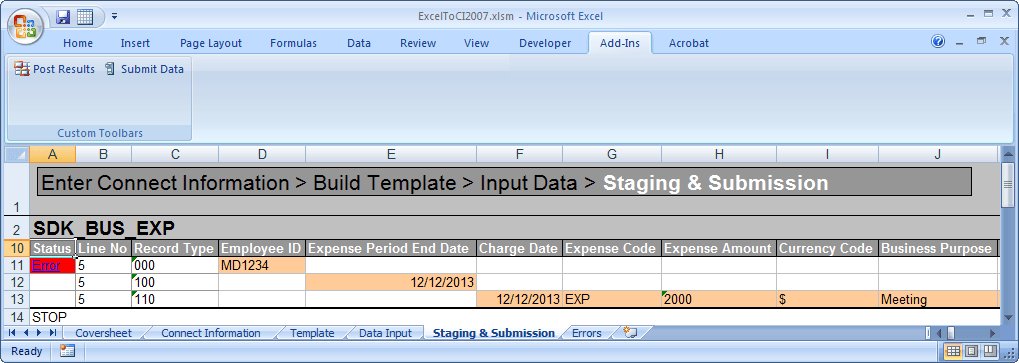1019x363 pixels.
Task: Switch to the Errors sheet
Action: click(x=587, y=333)
